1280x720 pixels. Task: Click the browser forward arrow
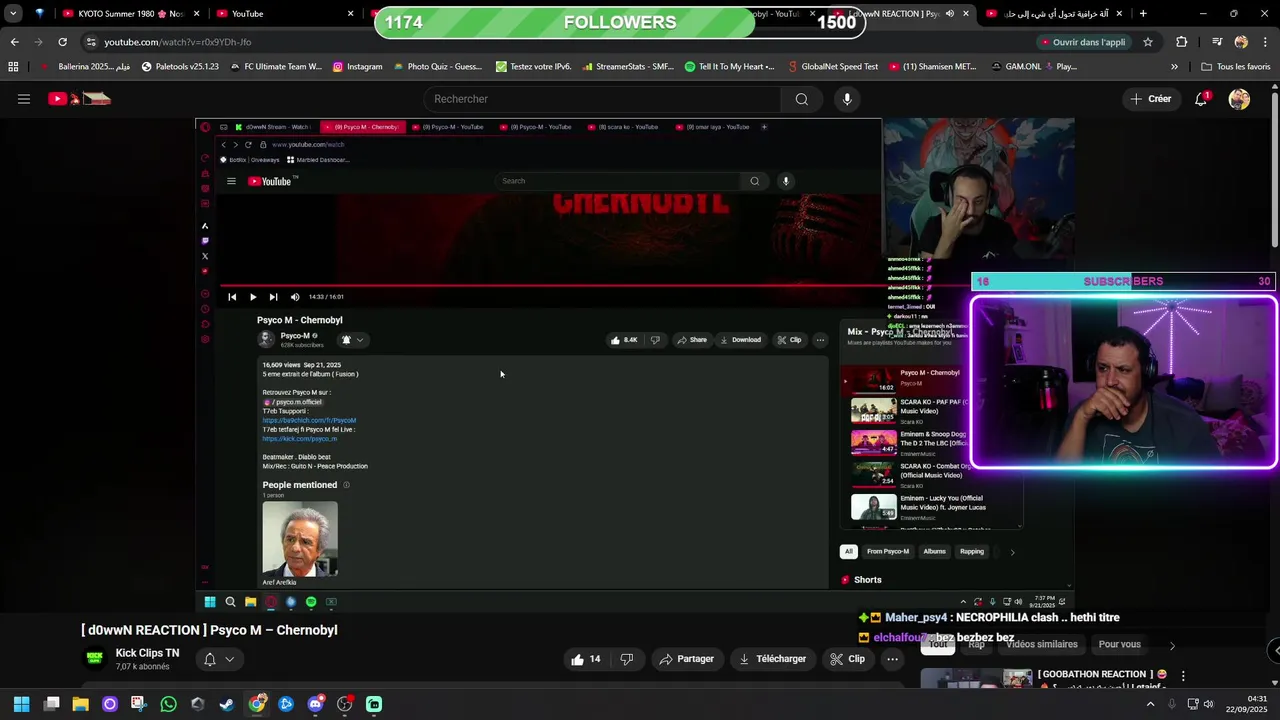click(x=38, y=42)
